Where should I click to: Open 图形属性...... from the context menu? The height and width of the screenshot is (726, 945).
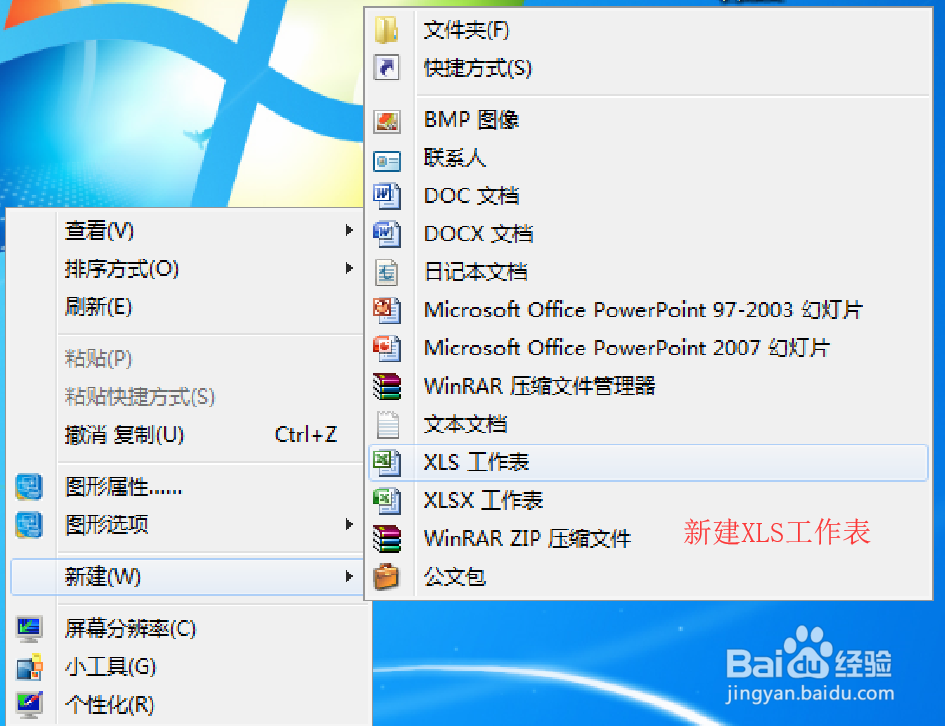(x=186, y=487)
